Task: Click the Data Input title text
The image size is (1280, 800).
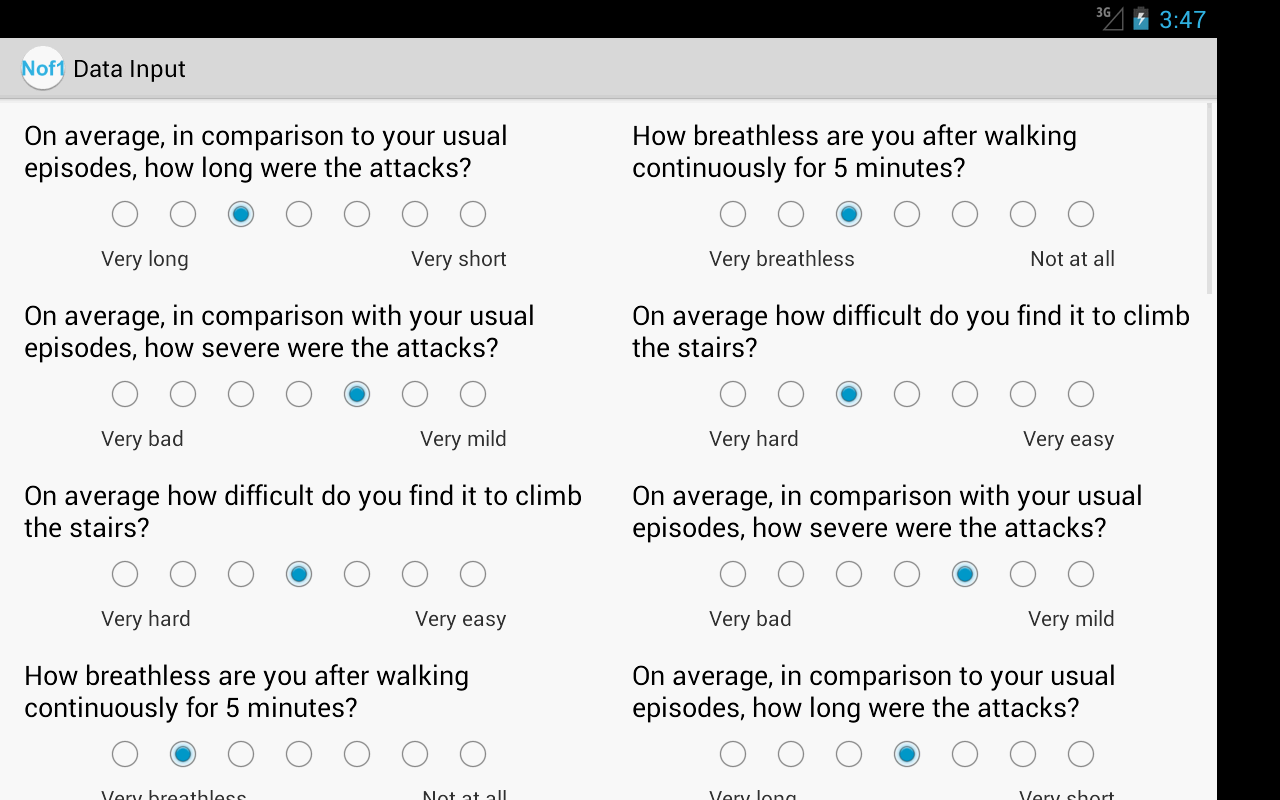Action: 130,69
